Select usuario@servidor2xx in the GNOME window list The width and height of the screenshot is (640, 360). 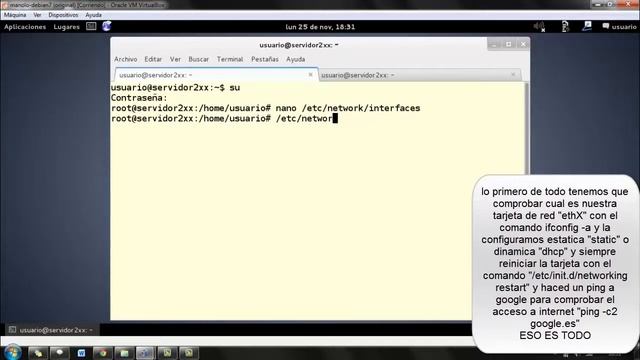51,330
